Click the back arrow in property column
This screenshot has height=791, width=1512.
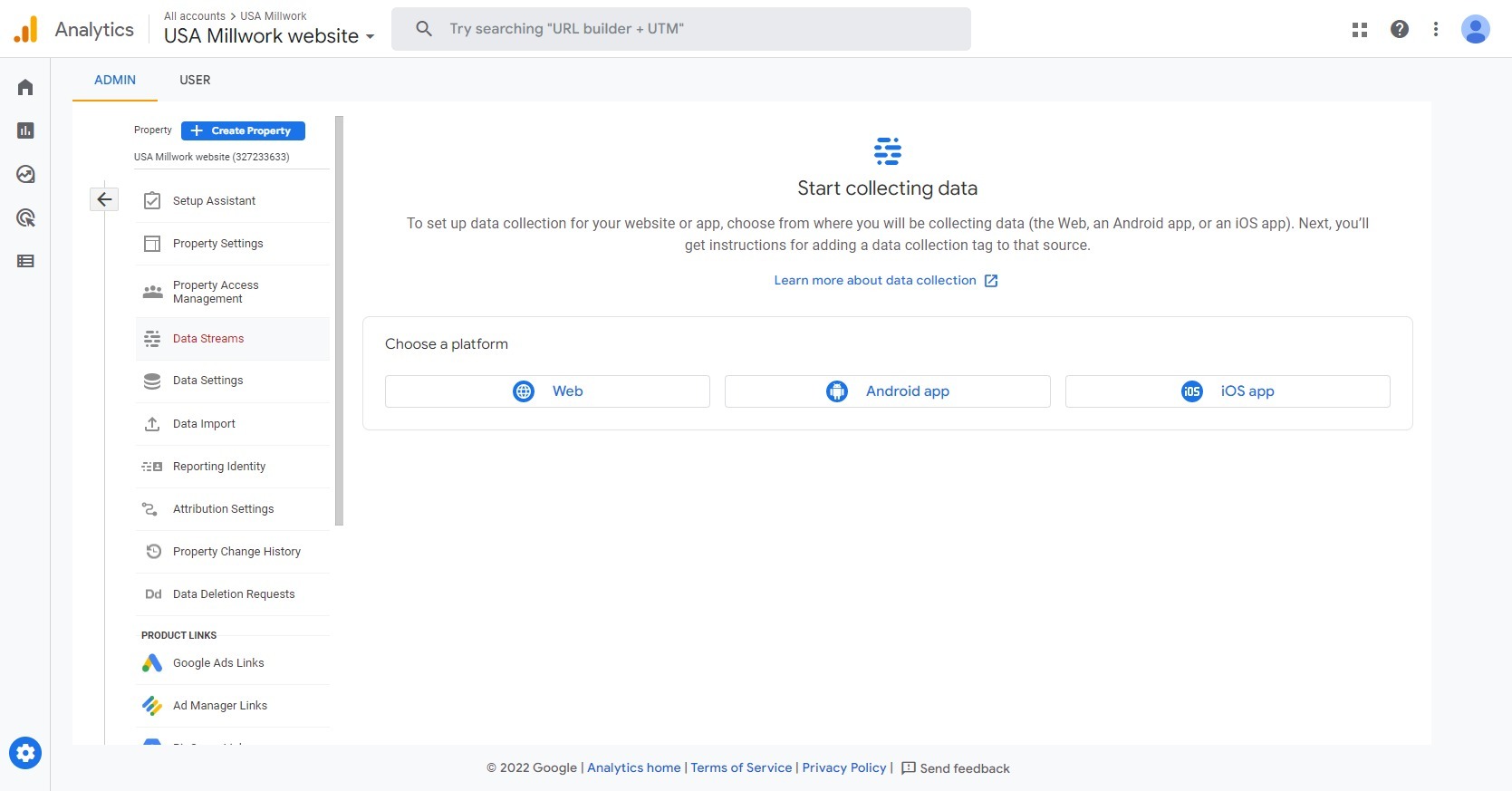(x=104, y=199)
